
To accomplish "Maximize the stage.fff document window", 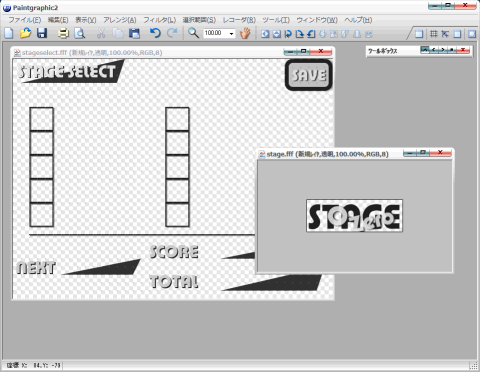I will [x=423, y=153].
